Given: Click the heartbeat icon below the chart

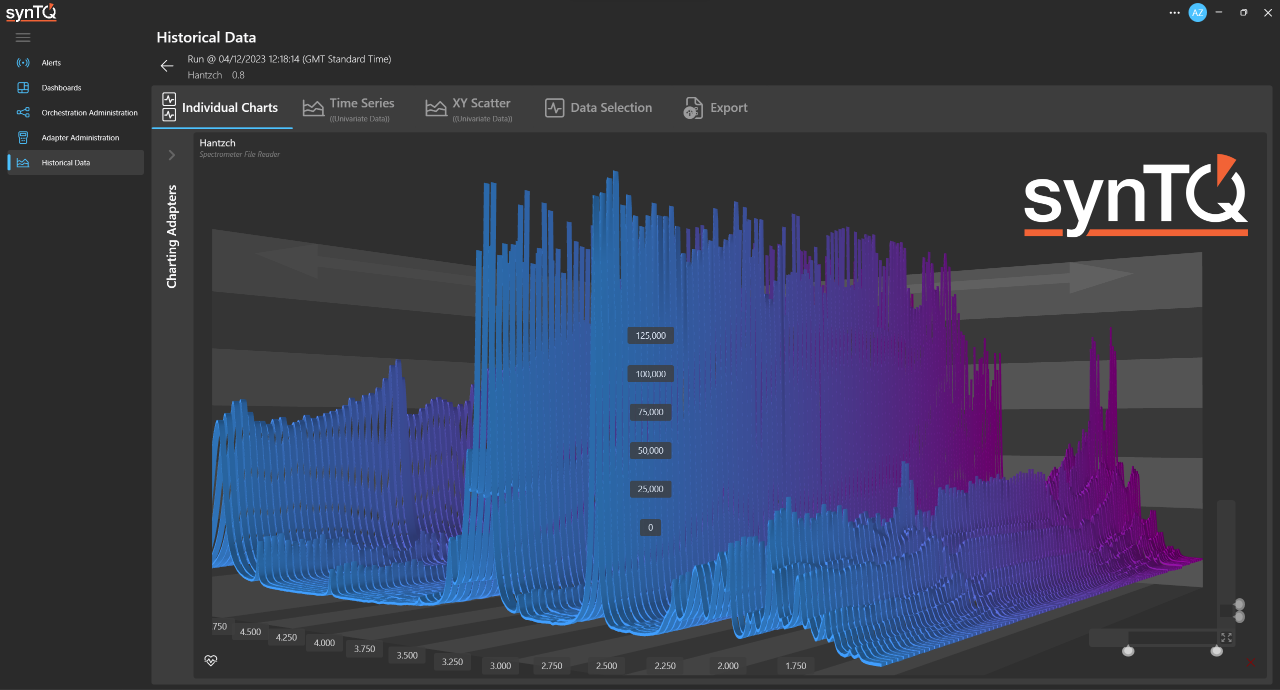Looking at the screenshot, I should 211,660.
